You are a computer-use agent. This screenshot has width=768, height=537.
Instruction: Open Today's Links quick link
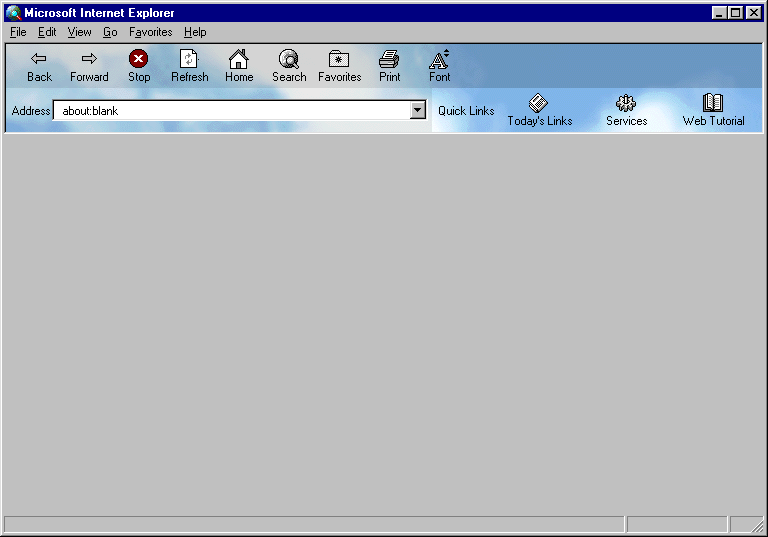pos(539,110)
